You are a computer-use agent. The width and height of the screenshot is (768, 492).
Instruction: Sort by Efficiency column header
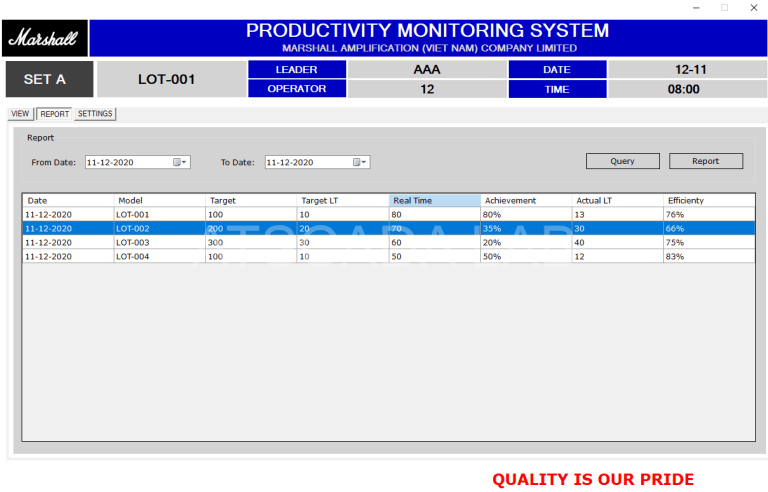click(709, 200)
